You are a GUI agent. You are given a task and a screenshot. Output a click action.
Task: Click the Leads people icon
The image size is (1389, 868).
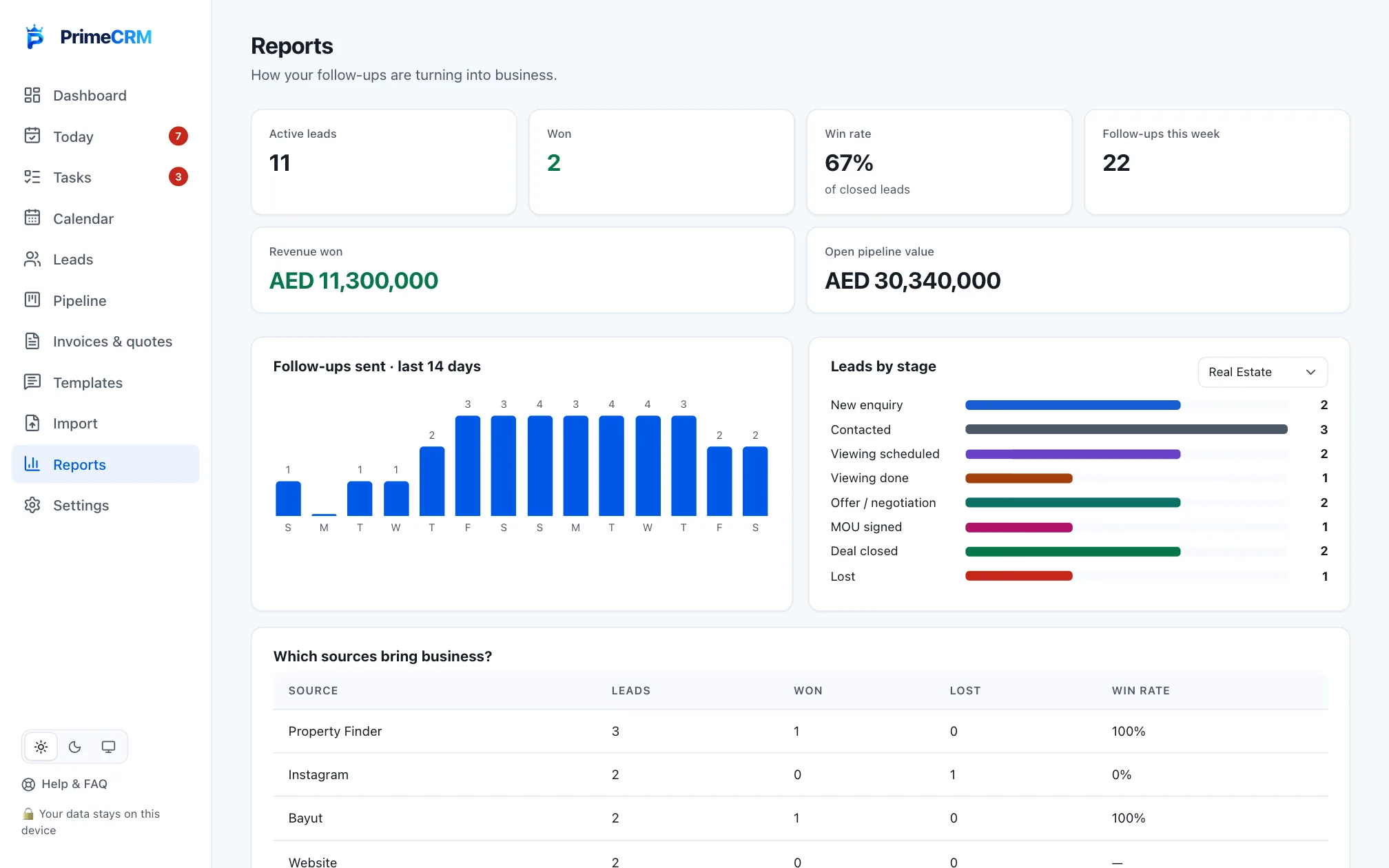(x=32, y=259)
